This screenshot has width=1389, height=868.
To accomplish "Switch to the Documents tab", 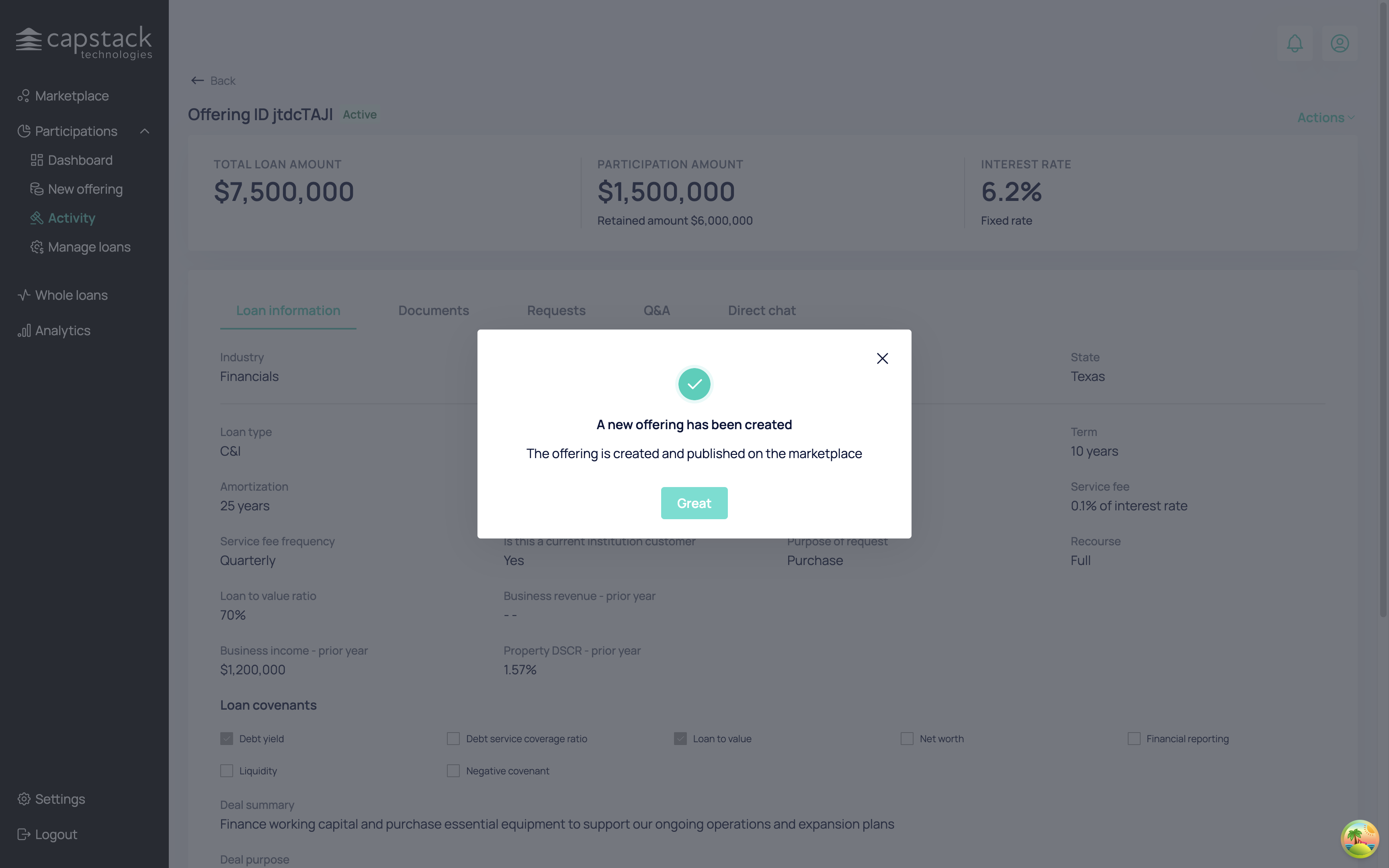I will pos(433,311).
